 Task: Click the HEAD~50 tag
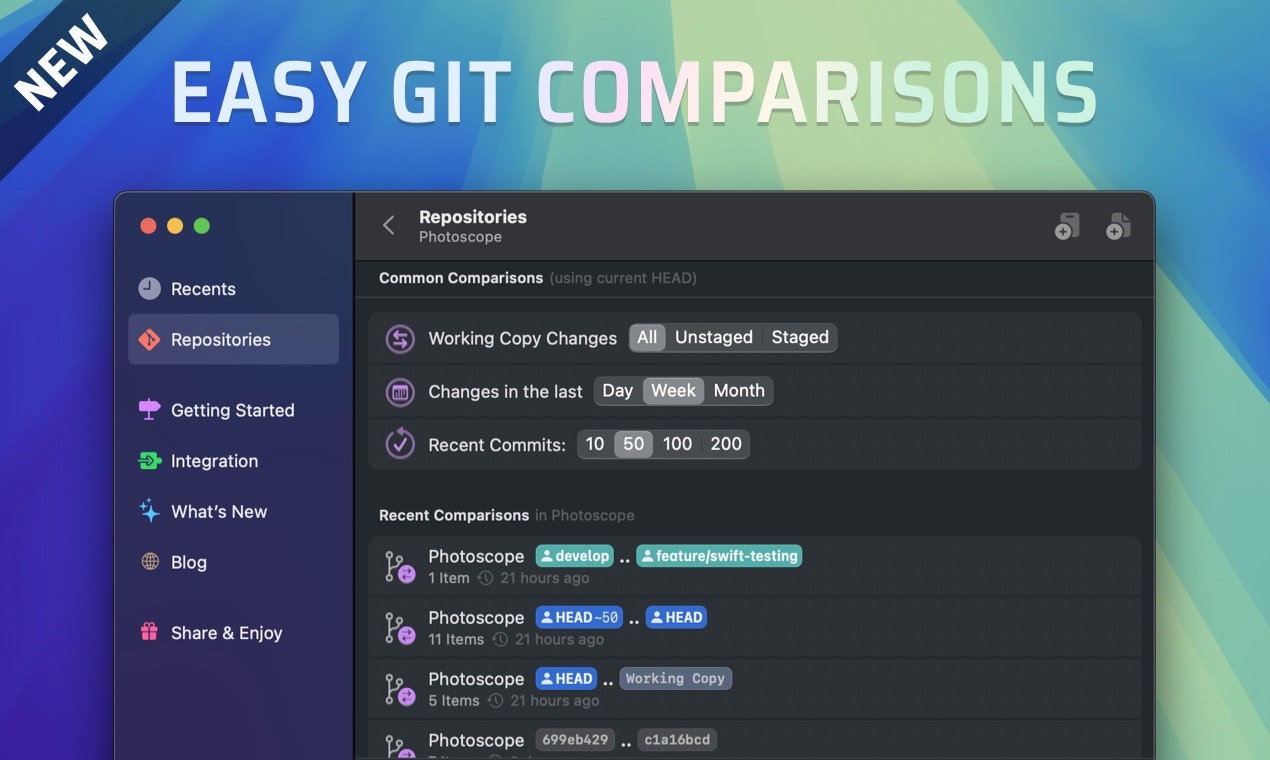[x=579, y=617]
